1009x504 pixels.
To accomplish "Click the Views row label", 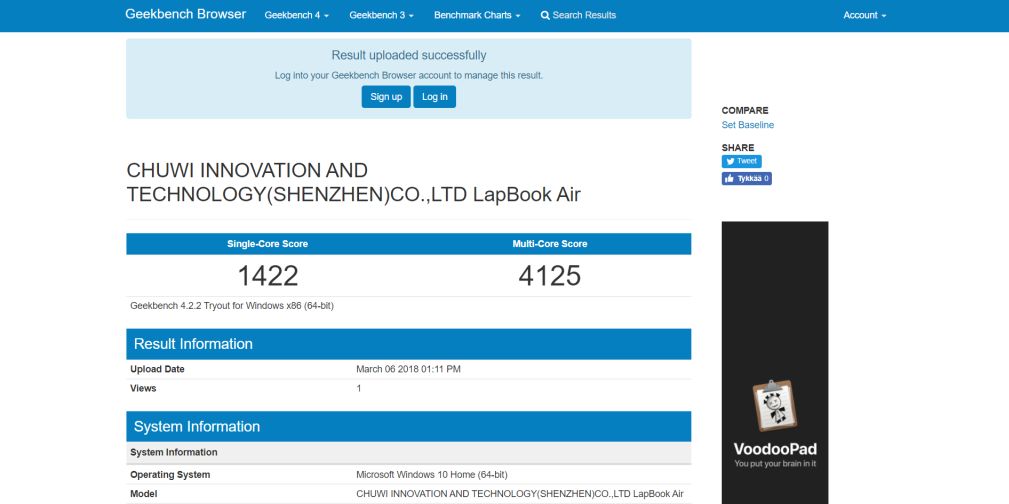I will point(143,388).
